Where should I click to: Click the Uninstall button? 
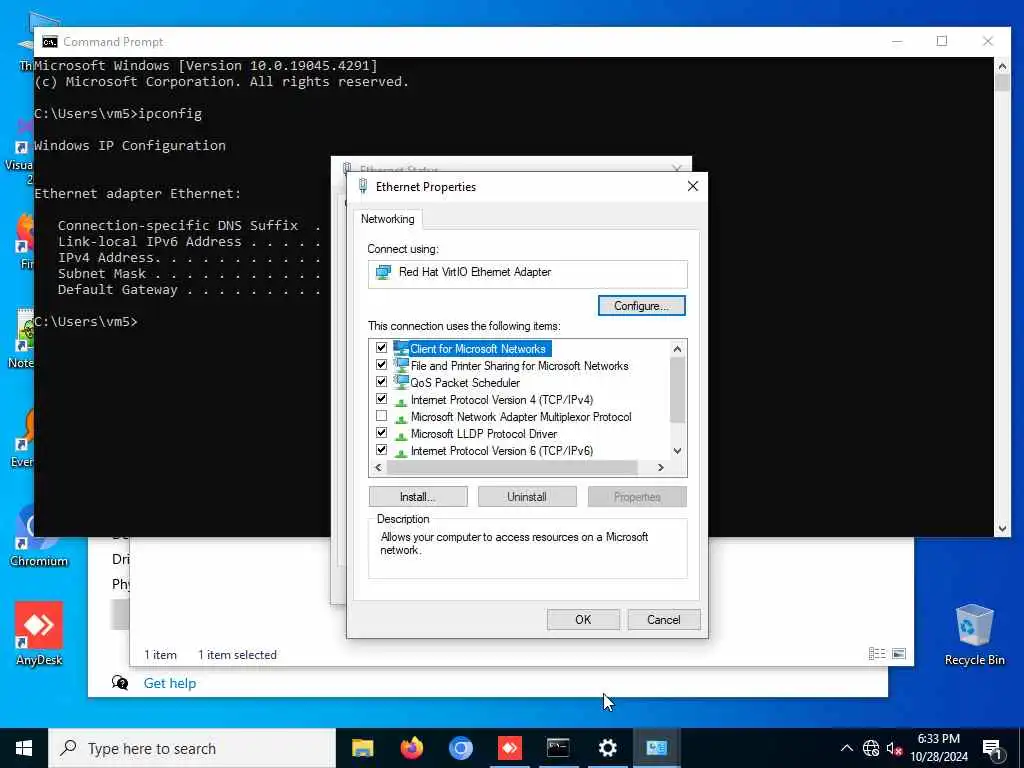[527, 497]
